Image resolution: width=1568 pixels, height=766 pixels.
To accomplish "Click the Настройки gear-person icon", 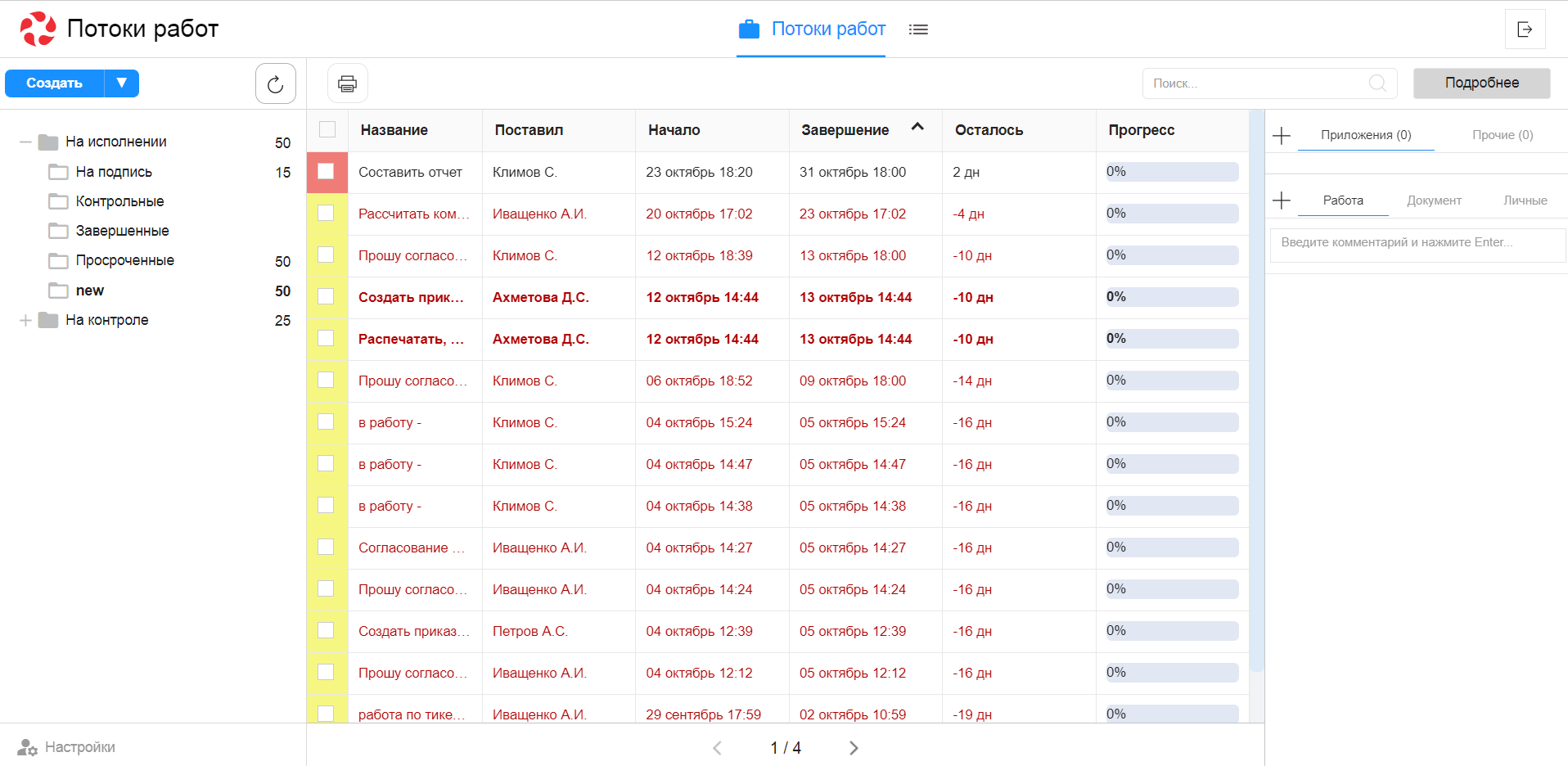I will 28,747.
